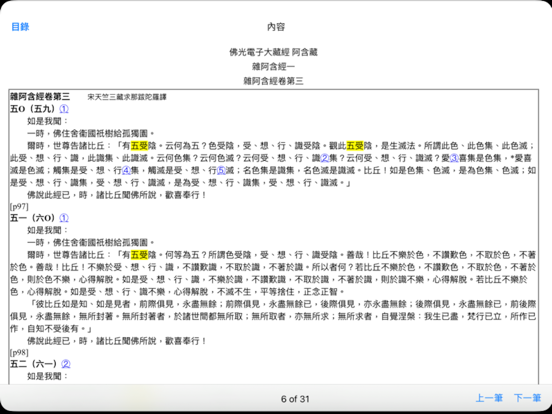This screenshot has height=414, width=552.
Task: Click page marker [p98]
Action: pos(19,352)
